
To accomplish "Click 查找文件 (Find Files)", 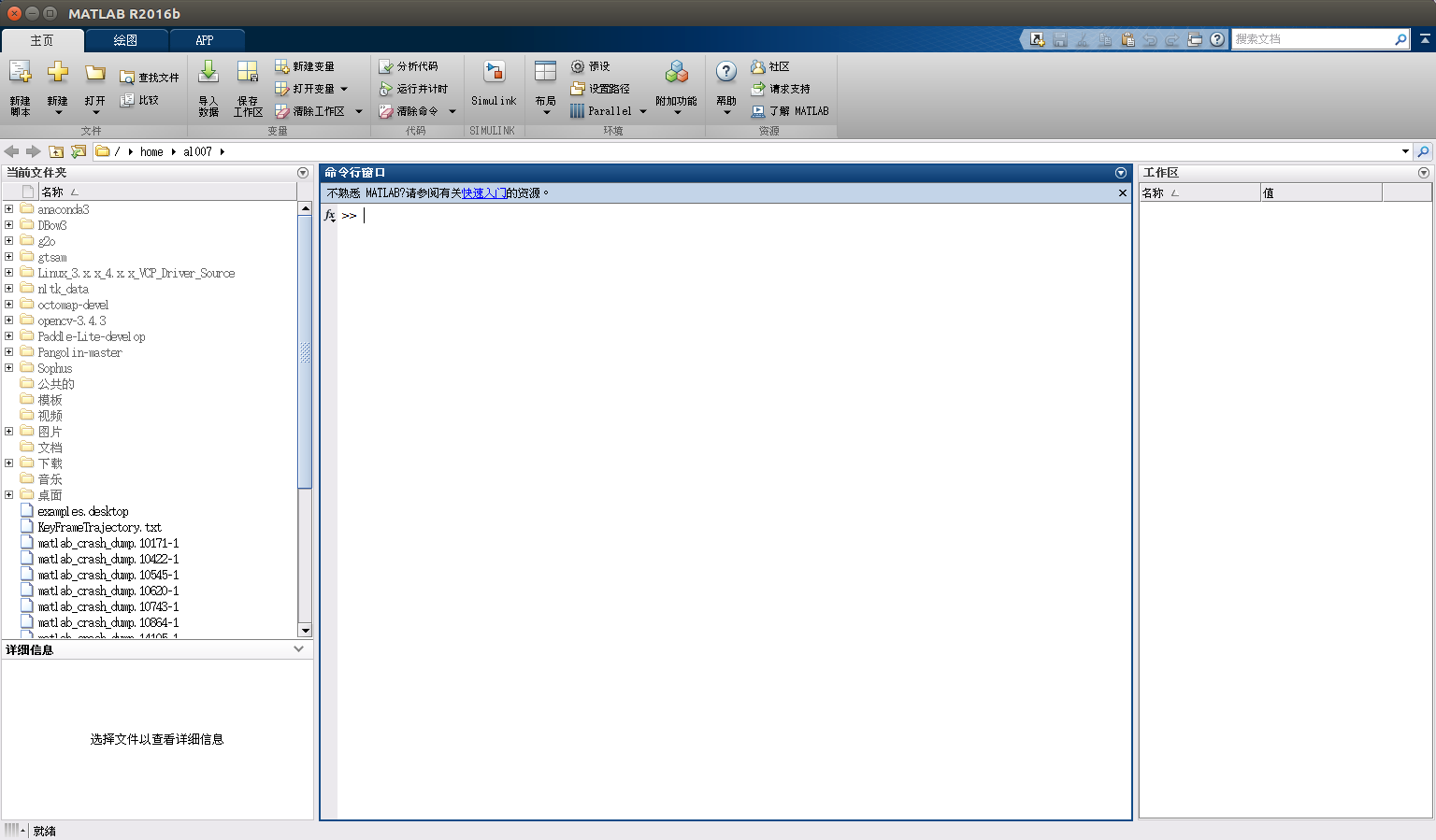I will [x=150, y=78].
